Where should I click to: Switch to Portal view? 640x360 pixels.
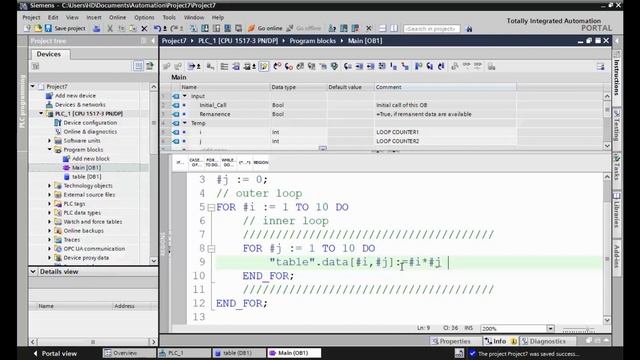coord(56,353)
